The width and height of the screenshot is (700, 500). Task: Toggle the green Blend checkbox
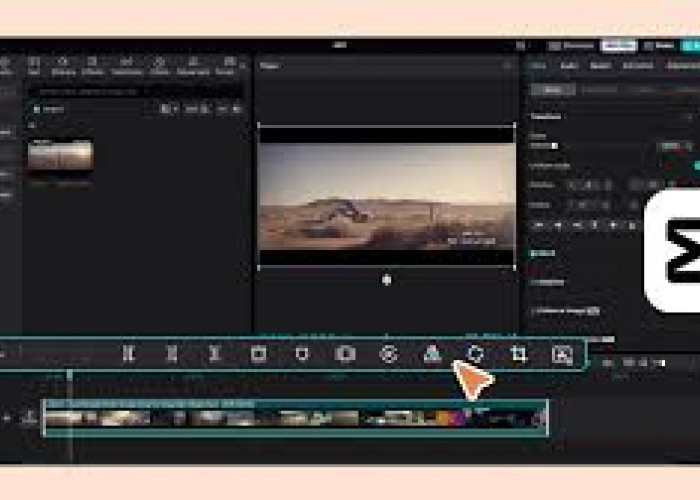click(535, 254)
